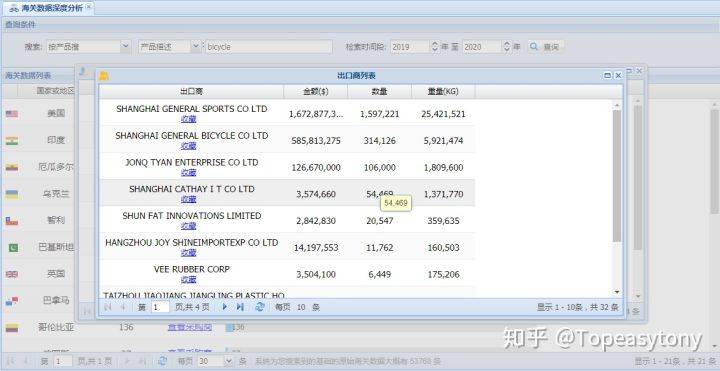Open the 按产品搜 search type dropdown
The height and width of the screenshot is (371, 720).
[126, 47]
